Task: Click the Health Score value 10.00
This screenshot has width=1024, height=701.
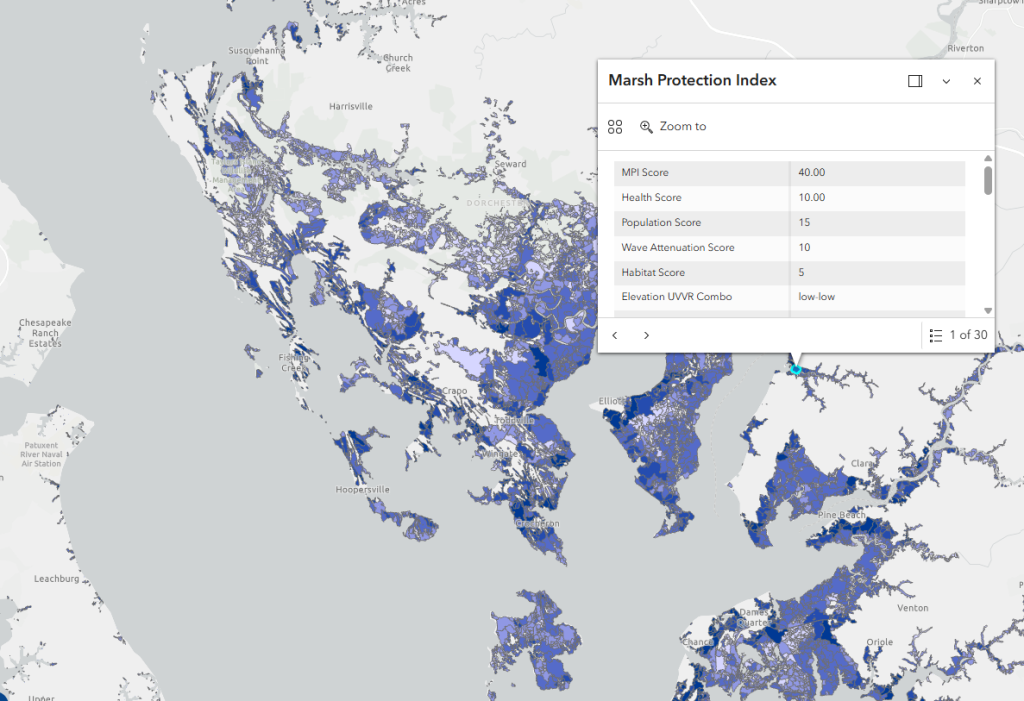Action: pos(812,197)
